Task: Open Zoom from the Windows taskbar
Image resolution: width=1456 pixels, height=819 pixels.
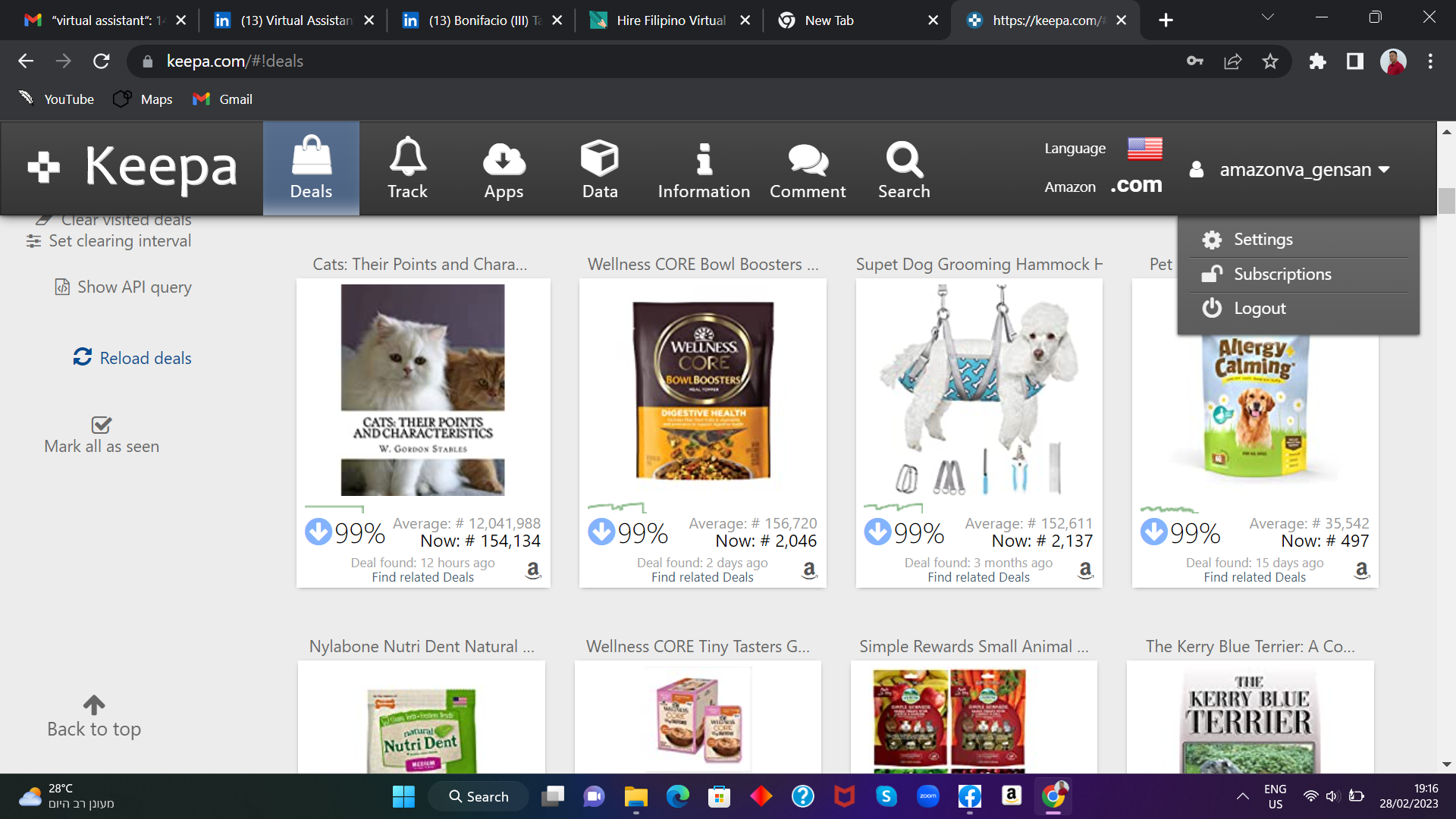Action: [927, 796]
